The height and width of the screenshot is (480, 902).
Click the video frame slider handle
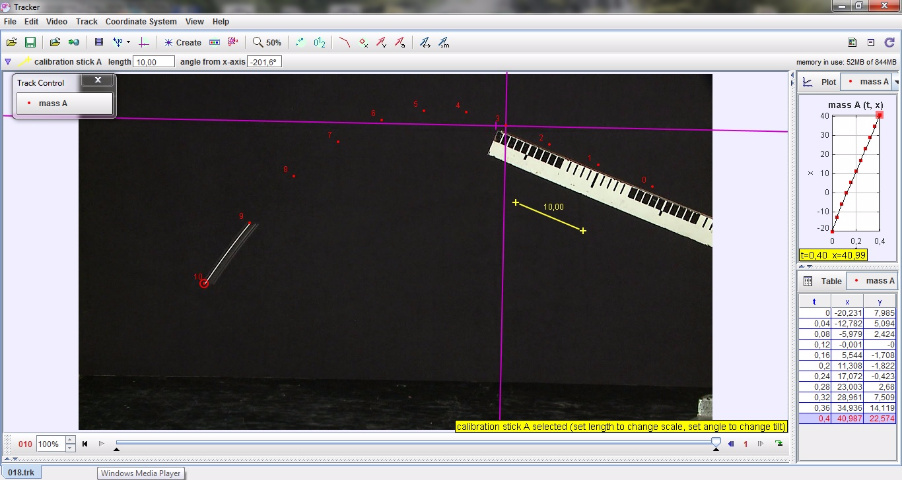click(x=716, y=442)
